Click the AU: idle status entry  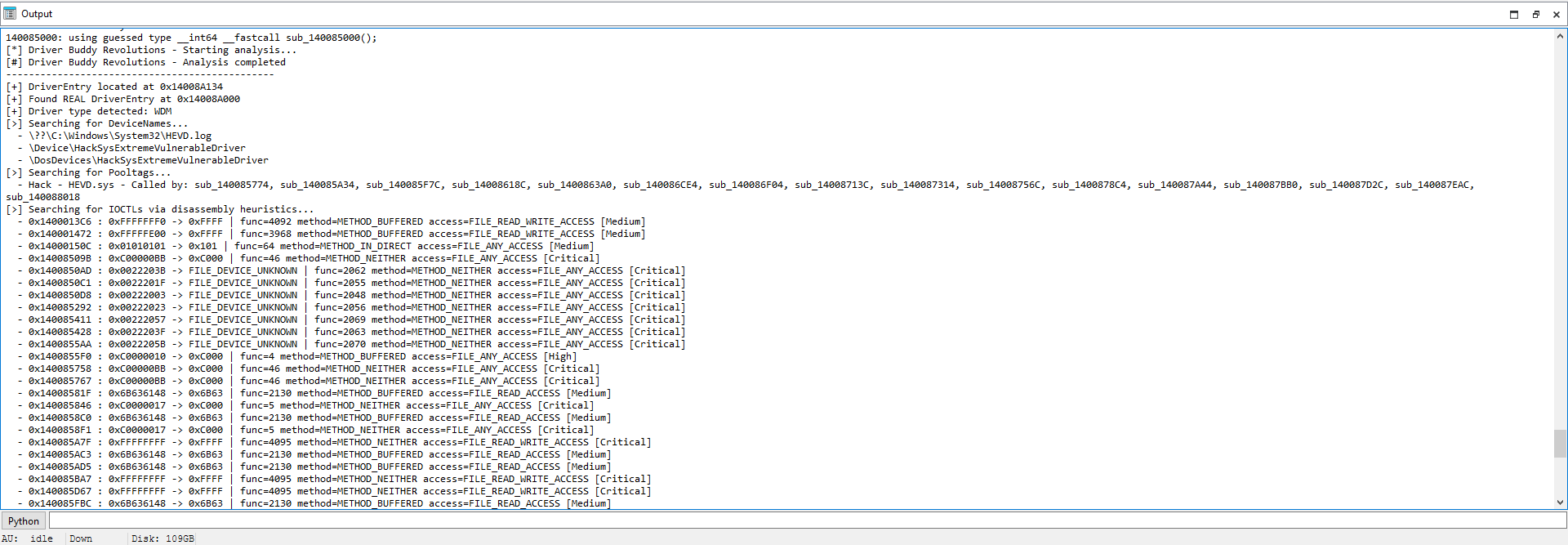point(27,538)
